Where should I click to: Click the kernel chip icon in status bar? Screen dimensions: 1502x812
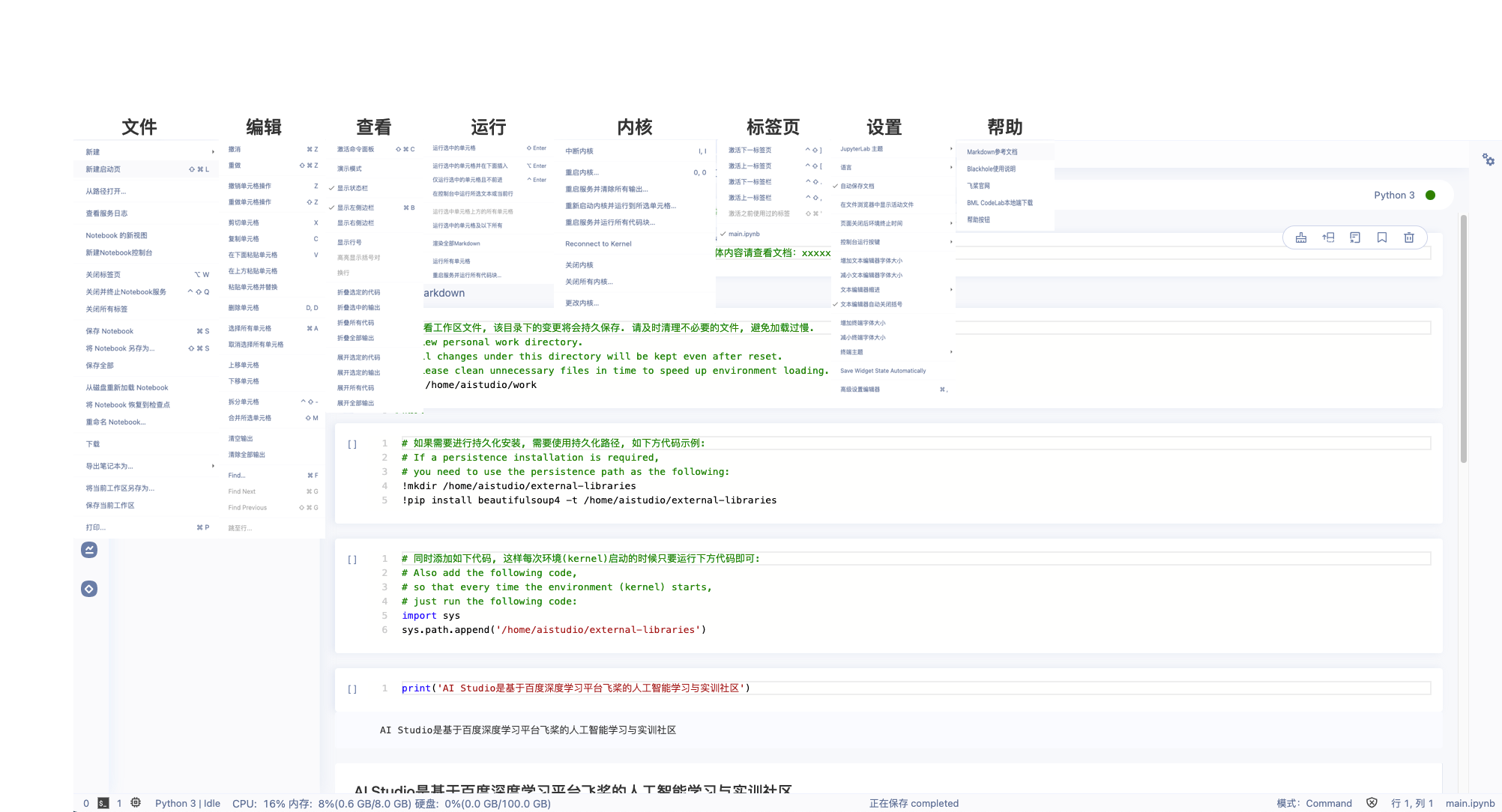click(136, 803)
